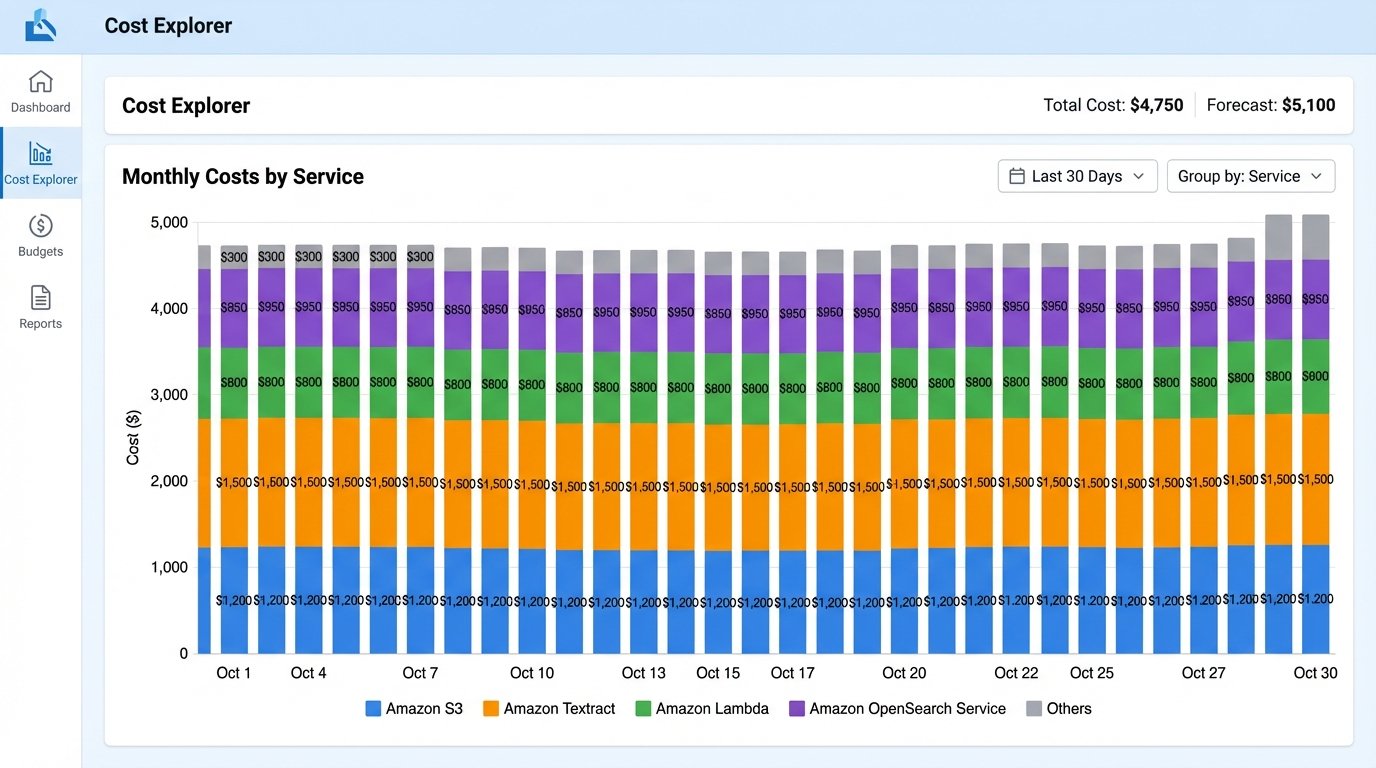Expand the Last 30 Days dropdown

point(1077,176)
